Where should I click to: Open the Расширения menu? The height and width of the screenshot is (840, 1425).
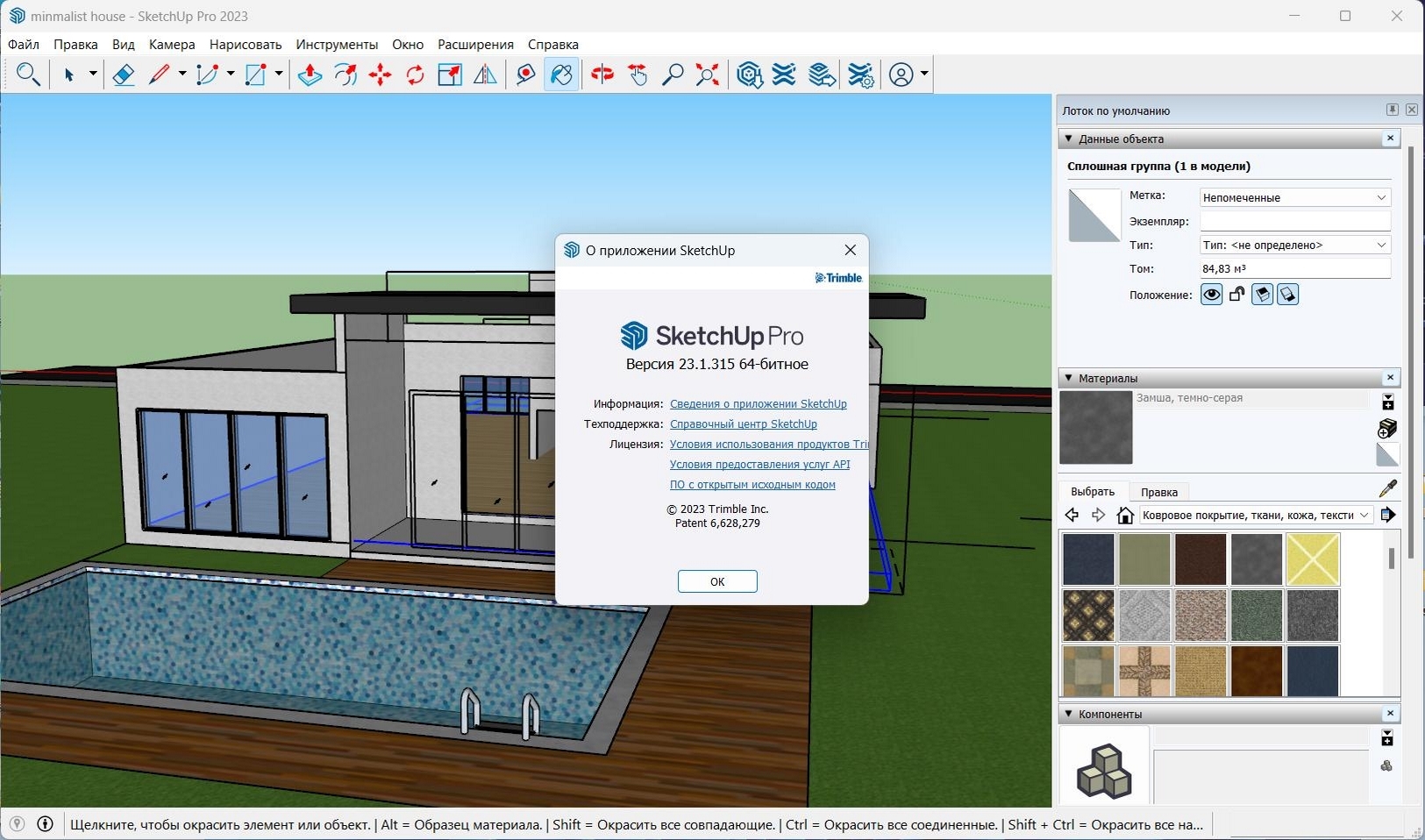tap(475, 44)
